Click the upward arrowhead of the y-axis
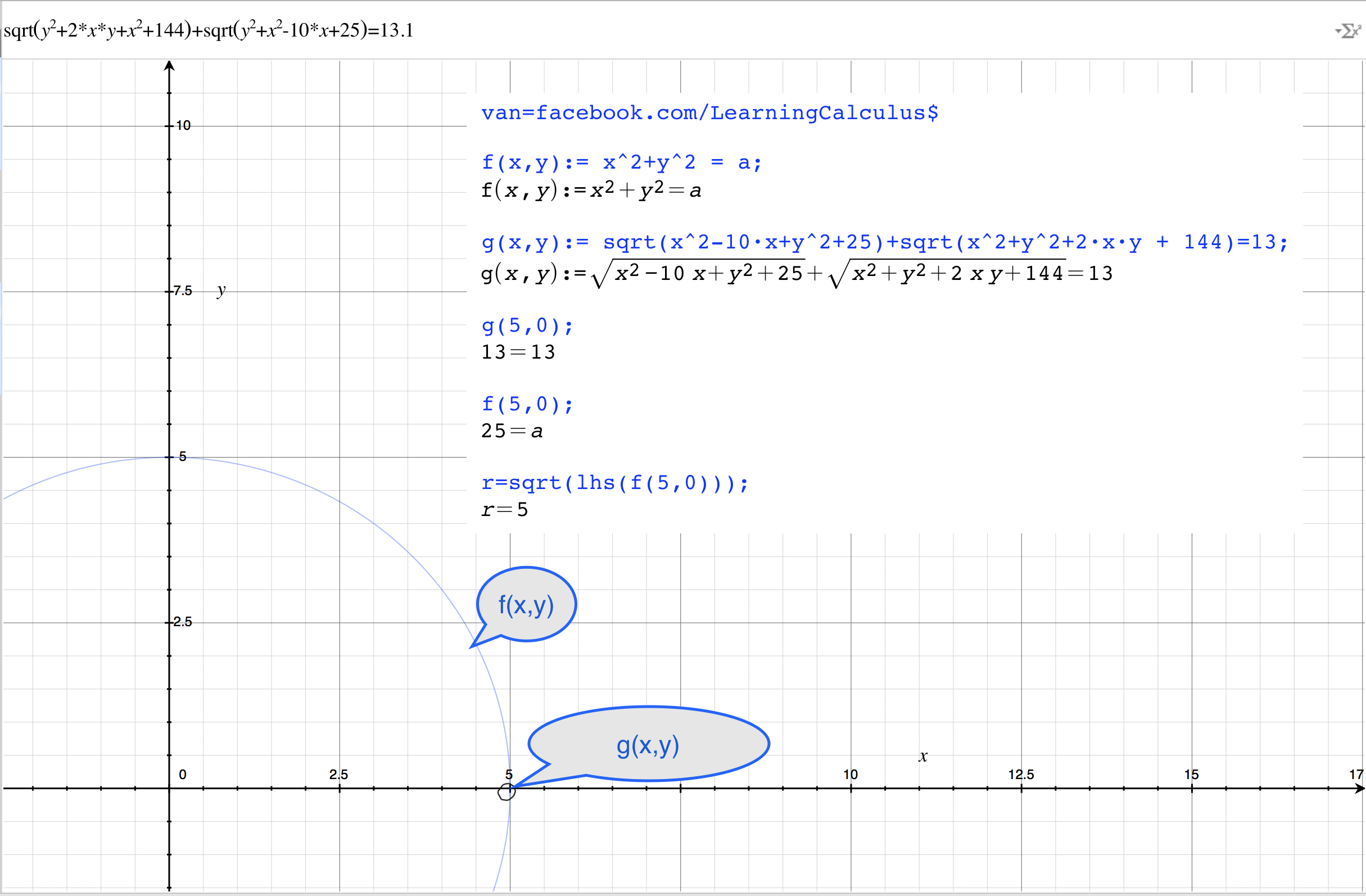The width and height of the screenshot is (1366, 896). click(x=169, y=65)
